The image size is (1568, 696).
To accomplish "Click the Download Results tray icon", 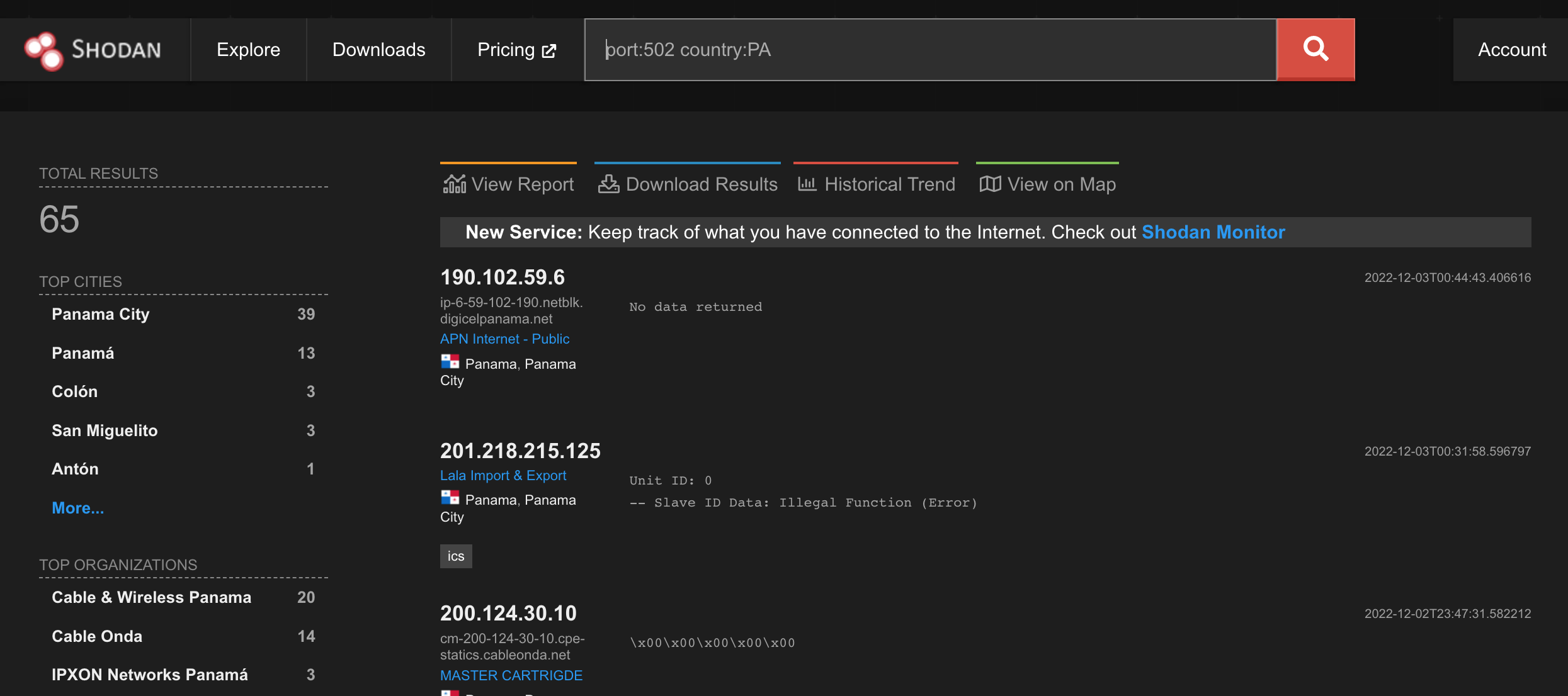I will click(608, 184).
